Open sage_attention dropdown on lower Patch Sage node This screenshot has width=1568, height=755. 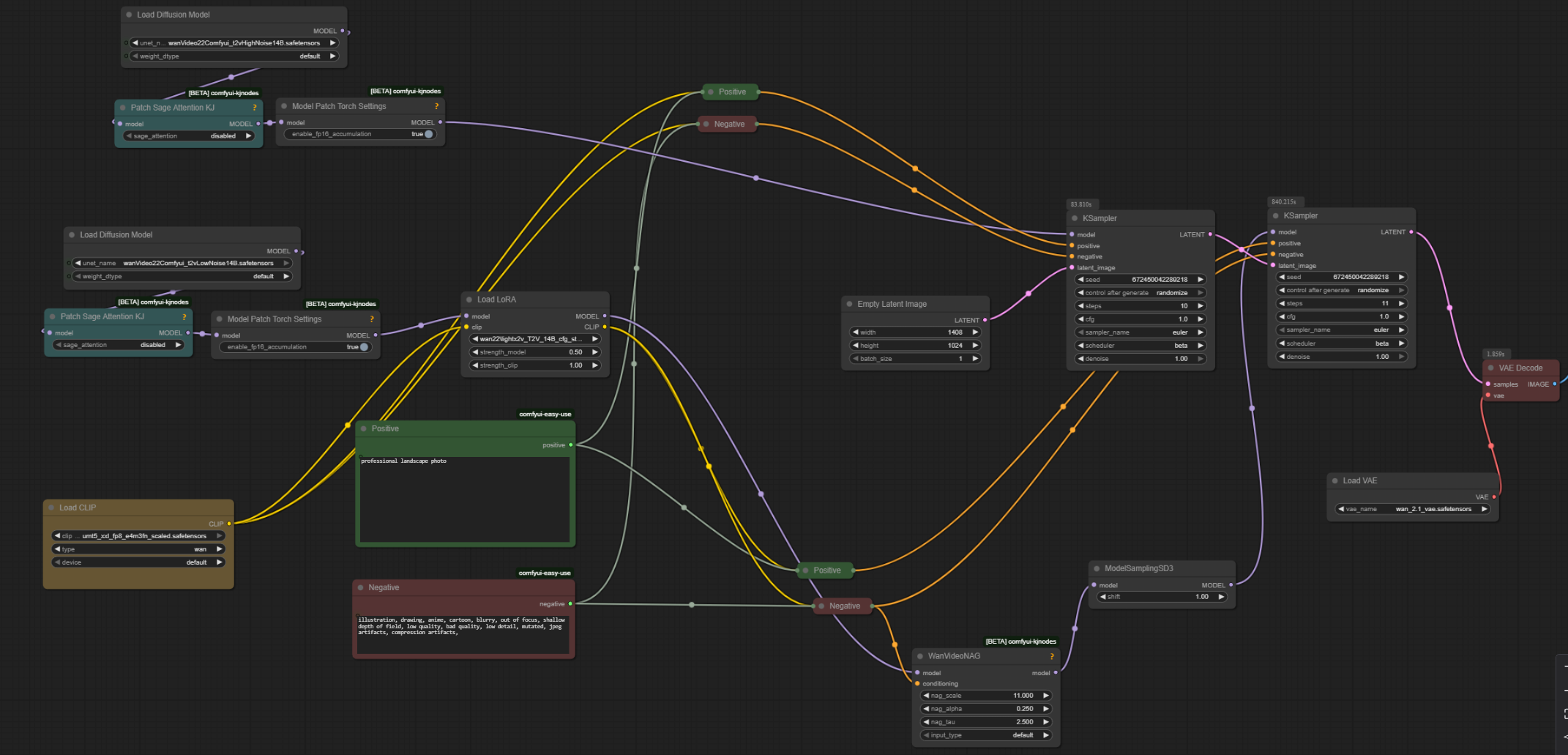click(119, 345)
